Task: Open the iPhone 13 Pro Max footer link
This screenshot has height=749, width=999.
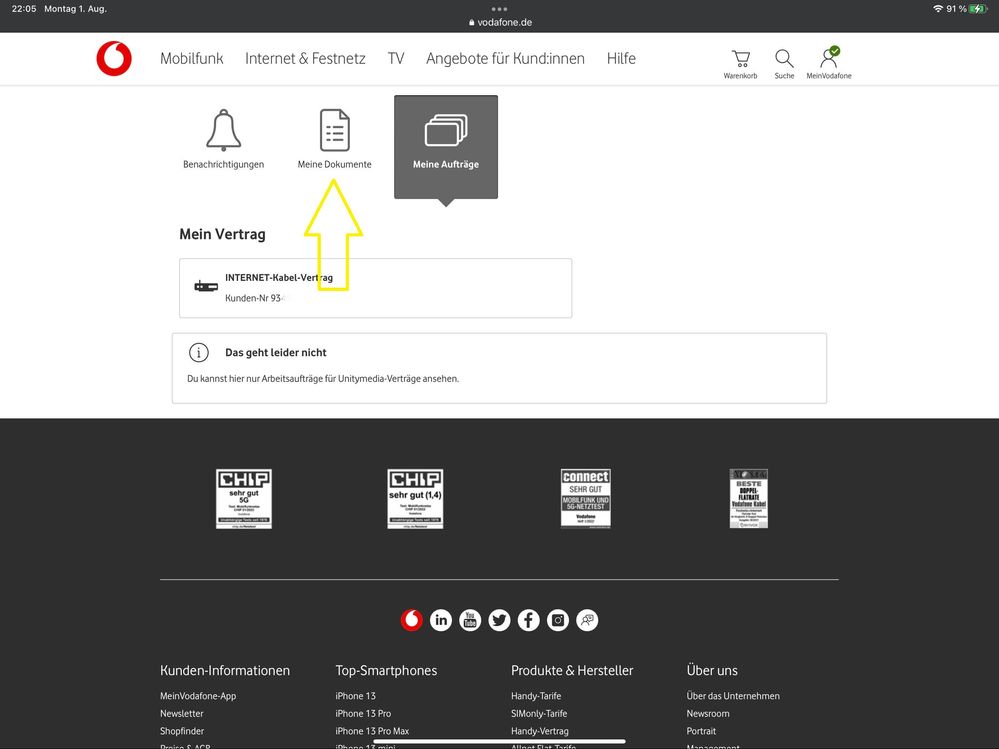Action: 372,731
